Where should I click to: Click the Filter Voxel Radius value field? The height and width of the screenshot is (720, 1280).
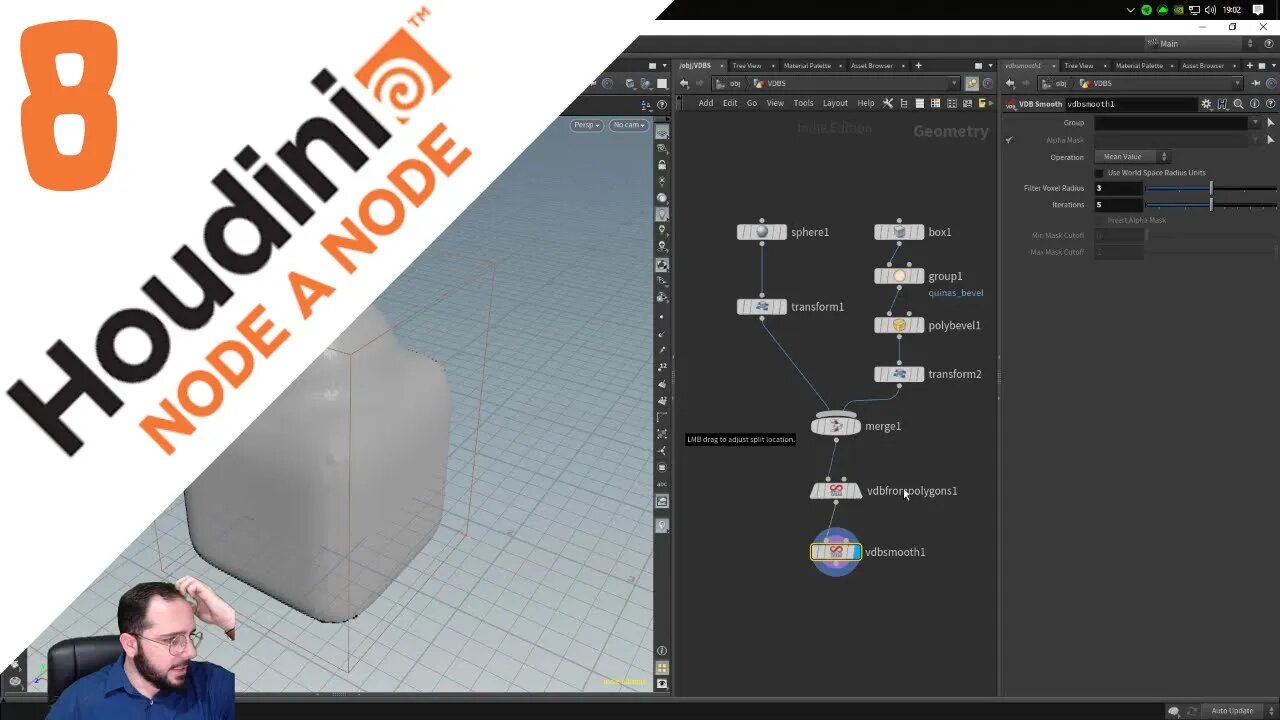(1118, 188)
